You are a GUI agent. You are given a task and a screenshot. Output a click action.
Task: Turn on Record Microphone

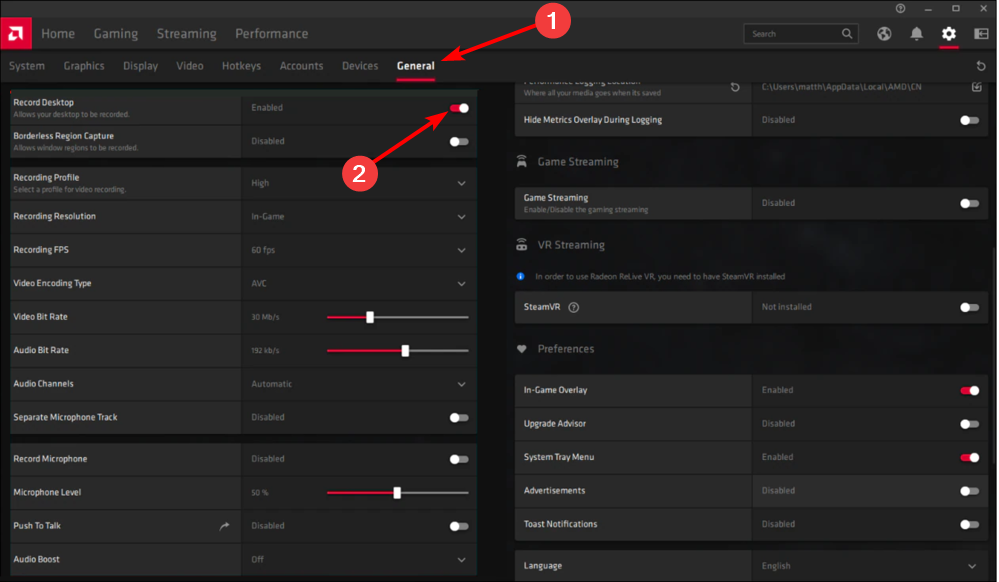[x=459, y=459]
